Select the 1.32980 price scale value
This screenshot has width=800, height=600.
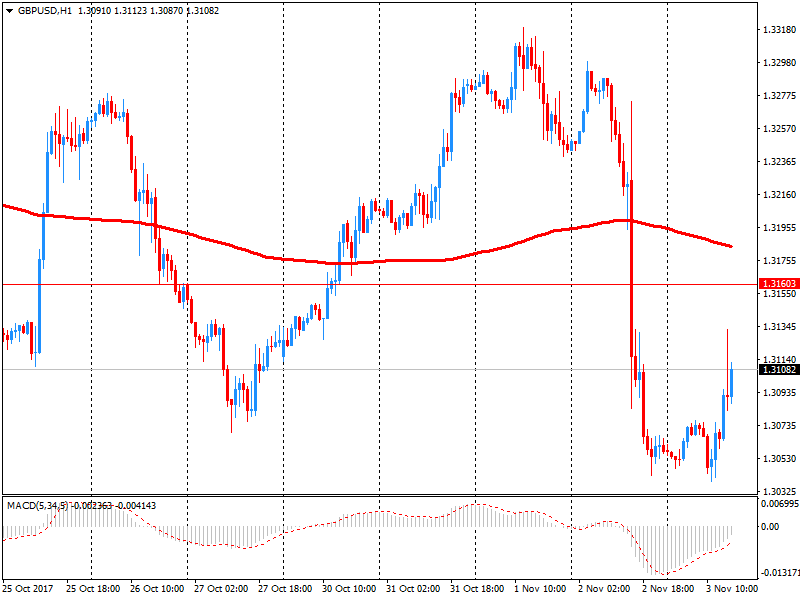(x=779, y=63)
